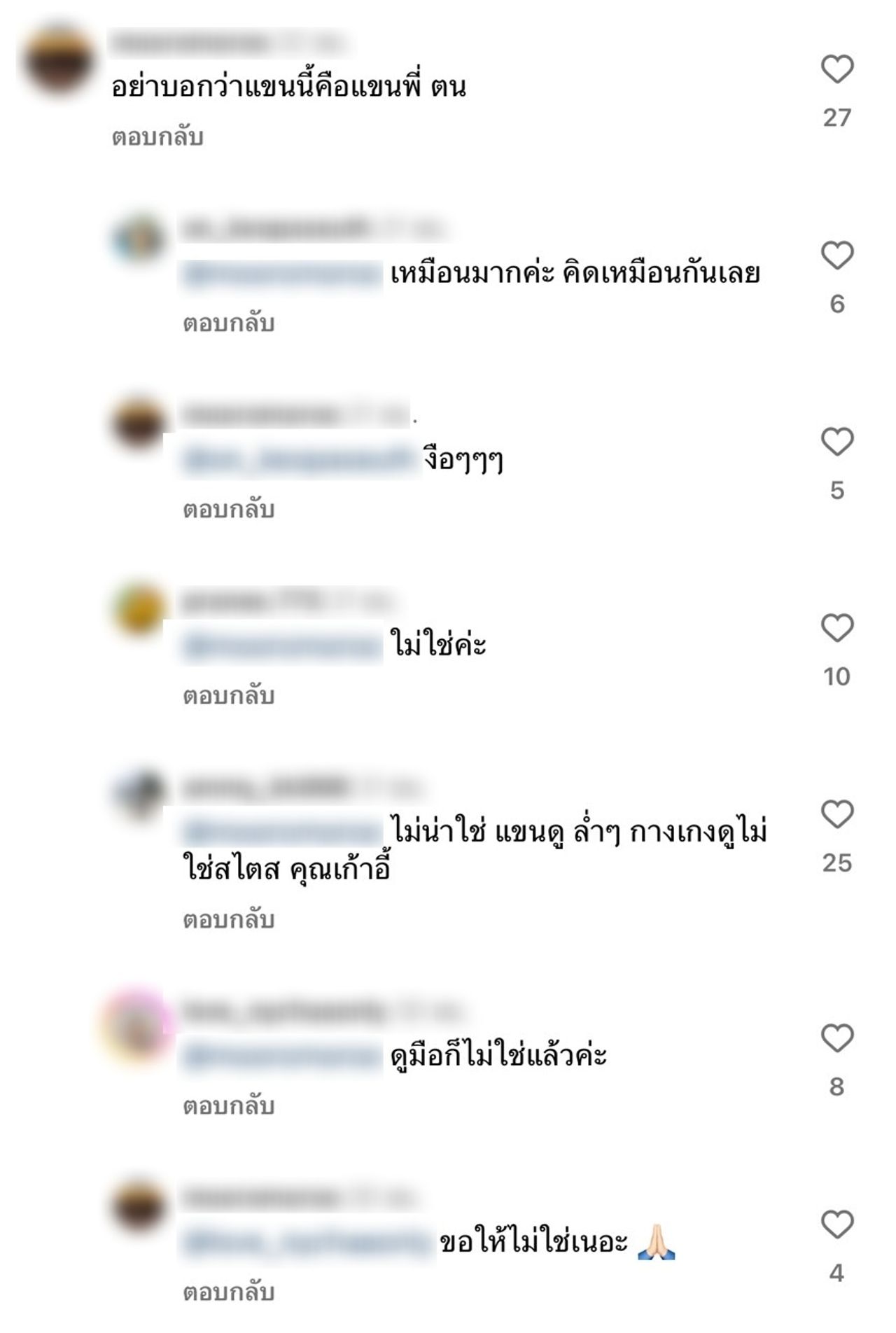Click ตอบกลับ under "ไม่ใช่ค่ะ"
This screenshot has height=1333, width=896.
pos(228,696)
